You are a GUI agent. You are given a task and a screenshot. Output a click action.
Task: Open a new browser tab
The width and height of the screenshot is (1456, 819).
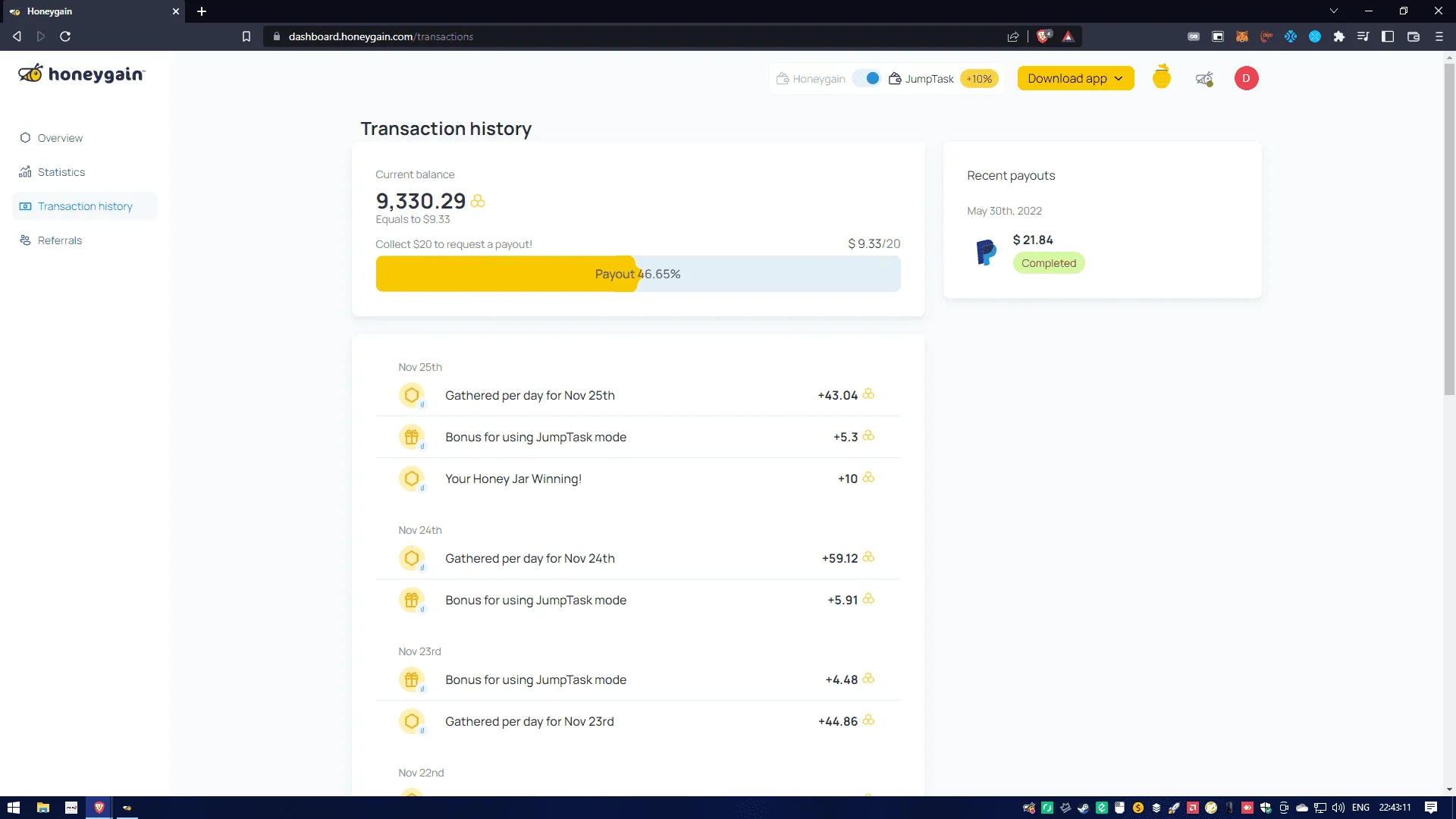tap(202, 11)
